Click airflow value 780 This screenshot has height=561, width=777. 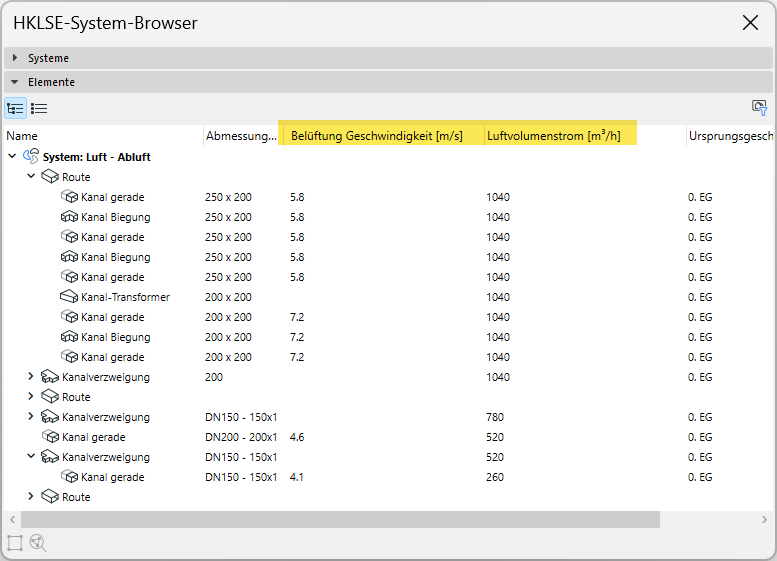pos(495,417)
